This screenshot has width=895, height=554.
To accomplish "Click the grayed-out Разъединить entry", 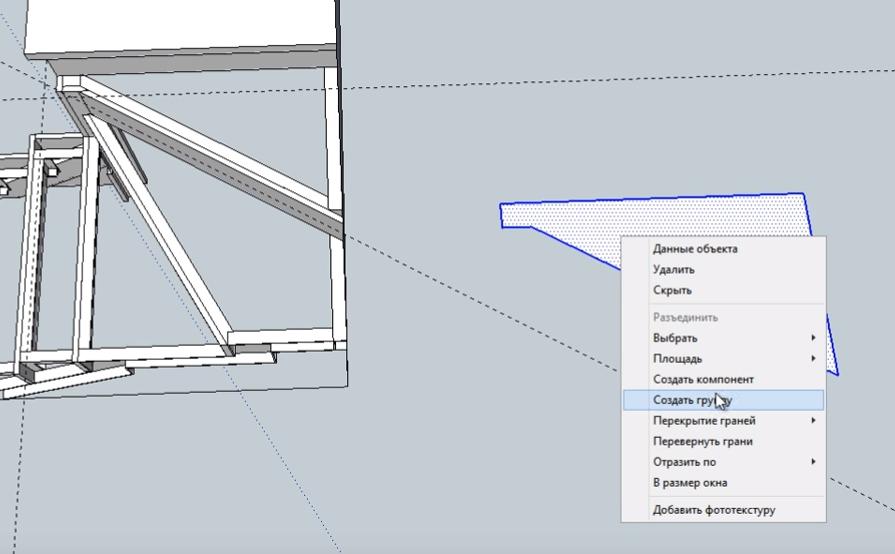I will coord(685,318).
